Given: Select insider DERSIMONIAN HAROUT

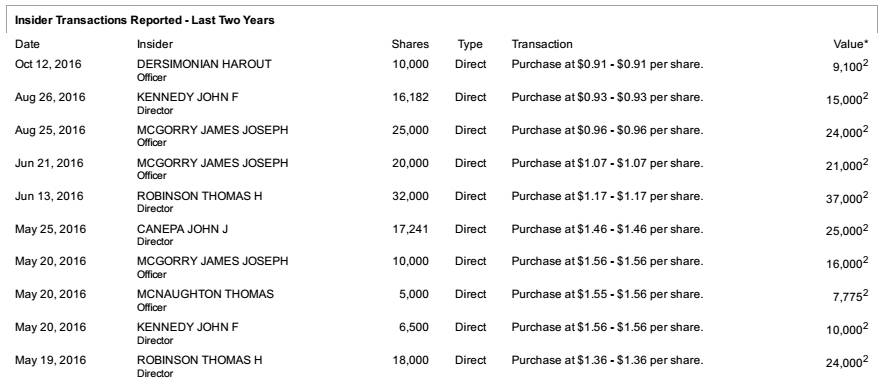Looking at the screenshot, I should tap(204, 64).
